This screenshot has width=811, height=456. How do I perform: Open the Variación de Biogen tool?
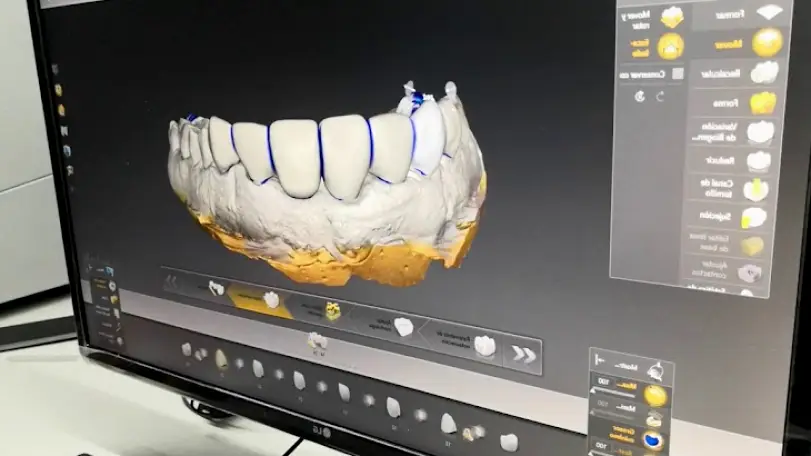coord(734,132)
